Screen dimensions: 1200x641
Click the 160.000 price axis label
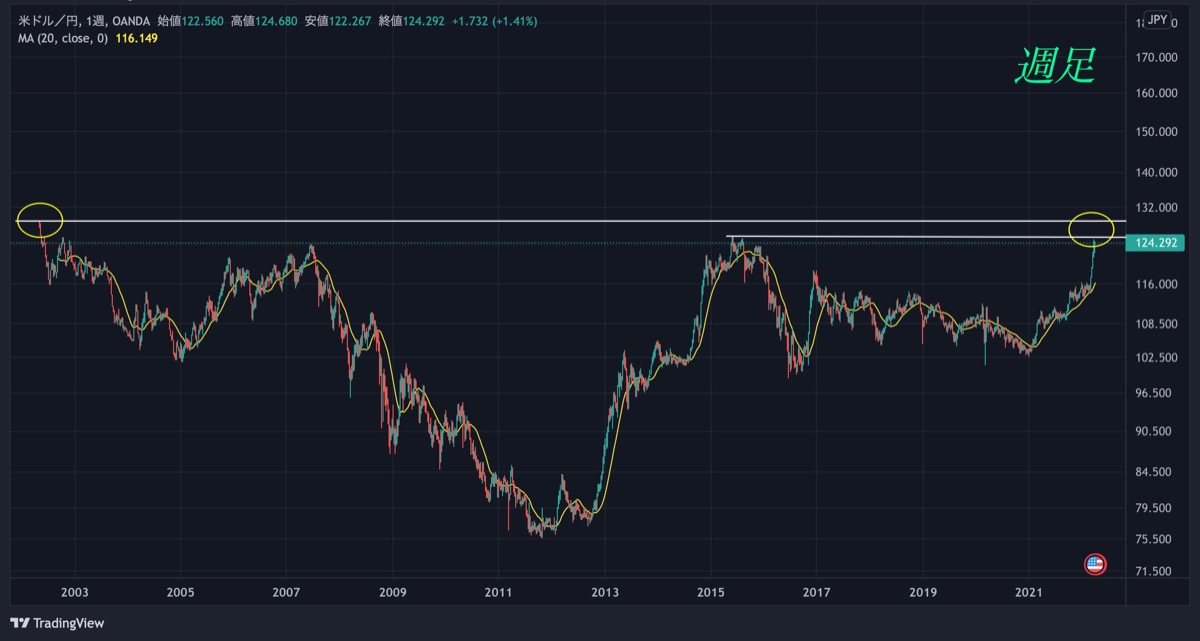(x=1157, y=94)
